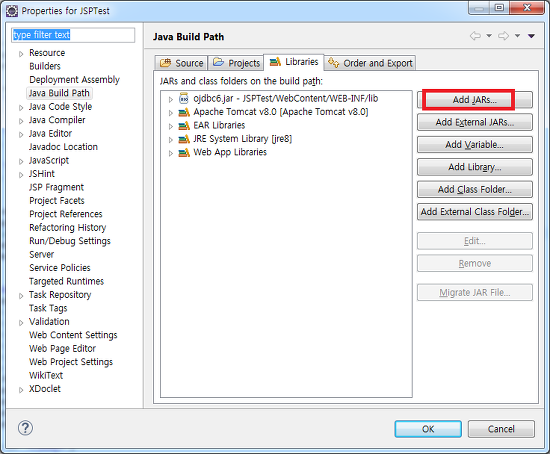Expand the JRE System Library entry

(171, 140)
